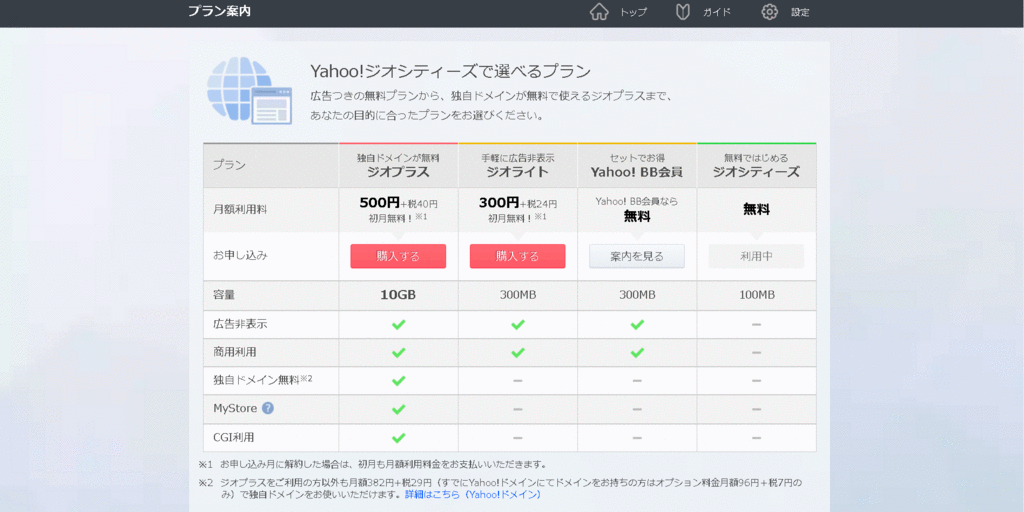
Task: Click 300MB capacity for ジオライト
Action: (518, 295)
